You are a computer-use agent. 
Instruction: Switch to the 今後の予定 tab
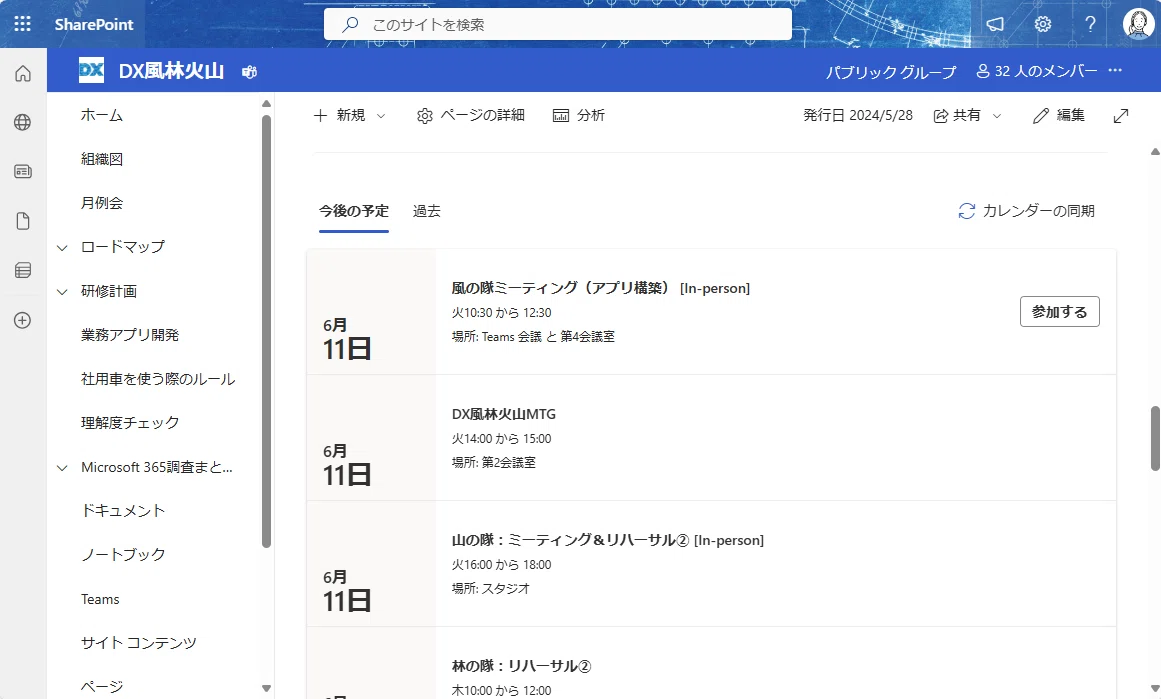(354, 211)
